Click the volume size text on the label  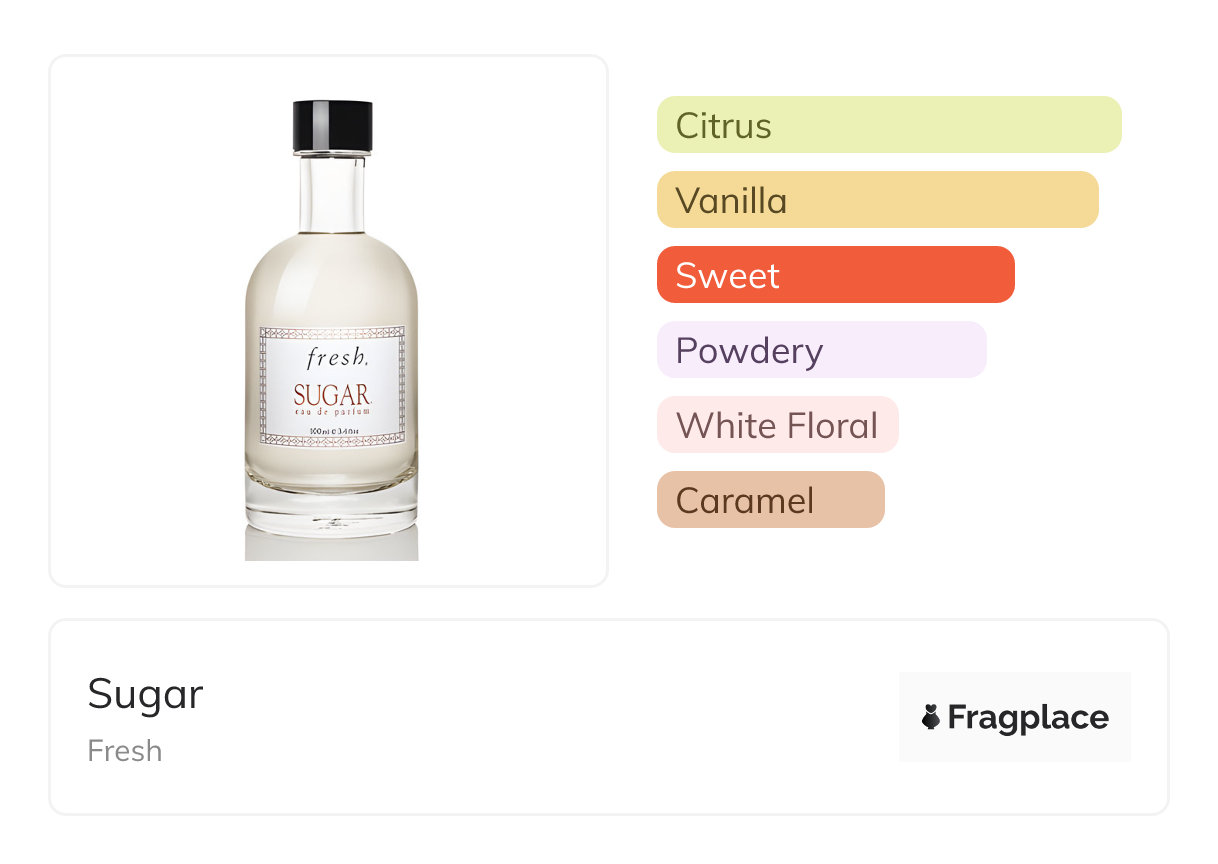pyautogui.click(x=332, y=431)
